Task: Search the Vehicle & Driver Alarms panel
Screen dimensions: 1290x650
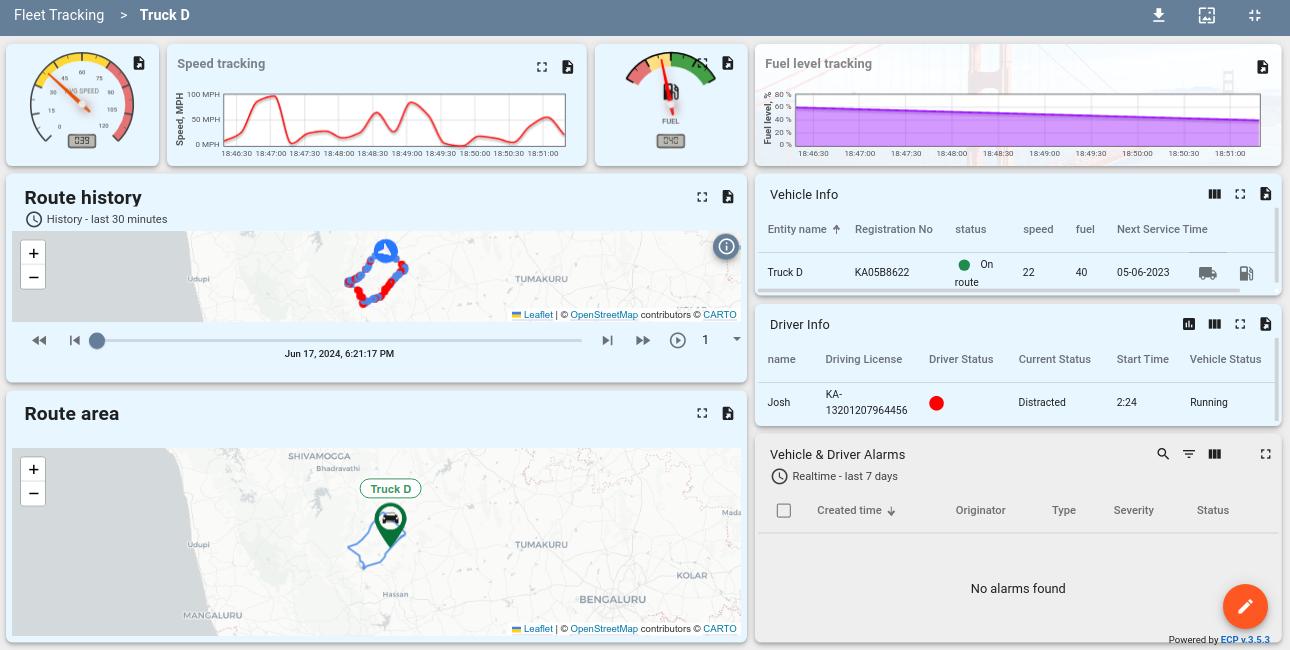Action: 1163,454
